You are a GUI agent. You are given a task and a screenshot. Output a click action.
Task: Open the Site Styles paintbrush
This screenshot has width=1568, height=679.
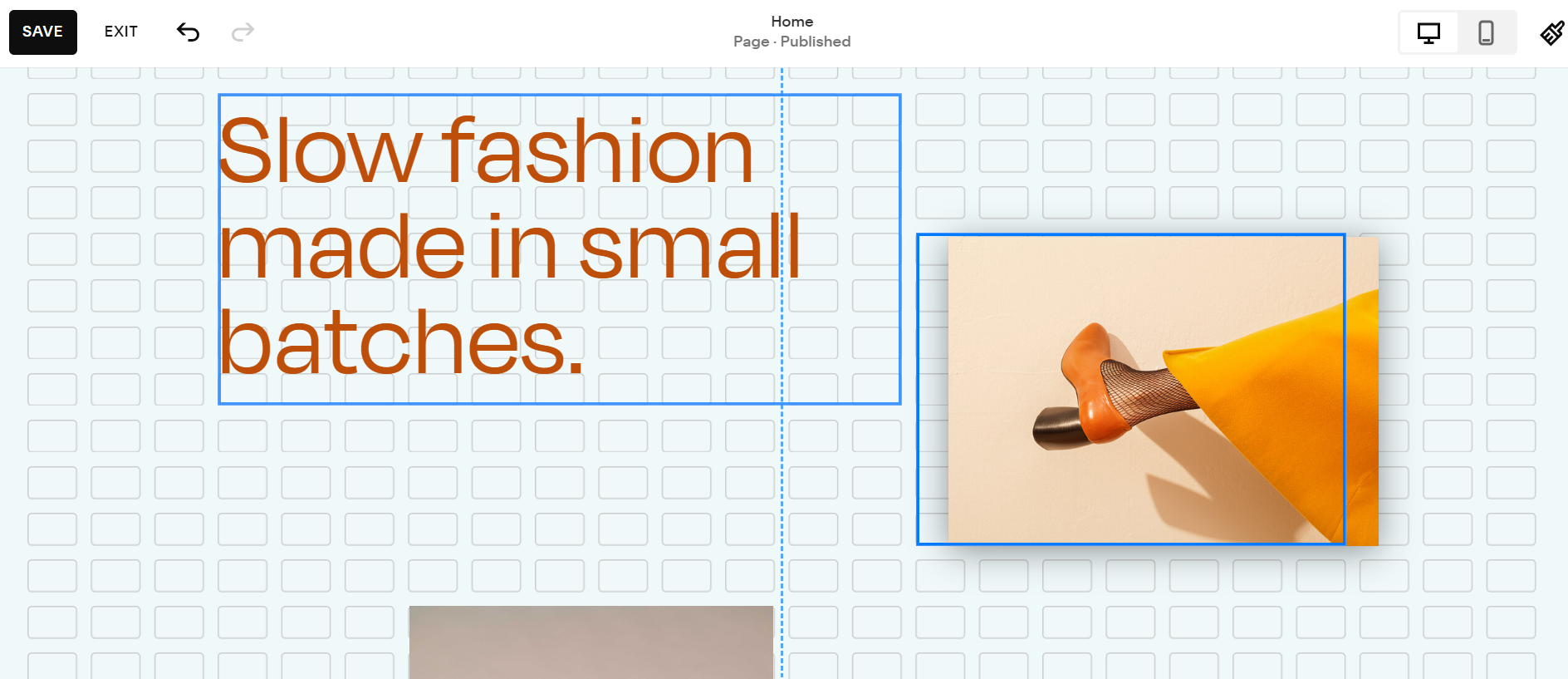pyautogui.click(x=1551, y=33)
